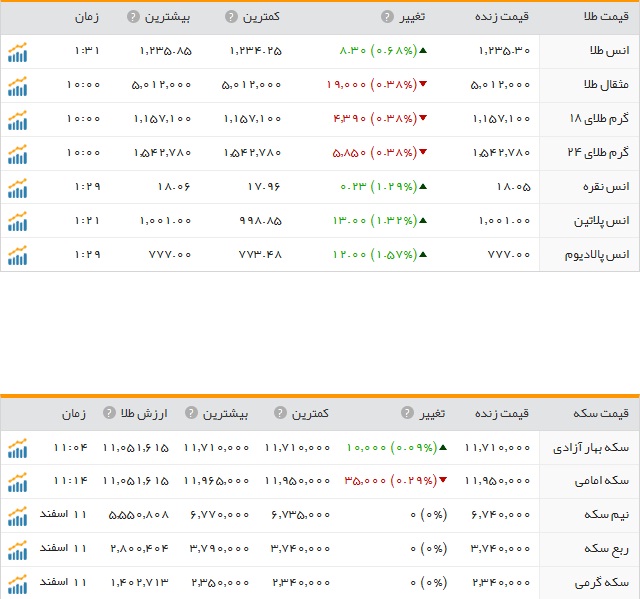Click live price ۱,۵۴۲,۷۸۰ of گرم طلای ۲۴
Image resolution: width=640 pixels, height=599 pixels.
501,153
